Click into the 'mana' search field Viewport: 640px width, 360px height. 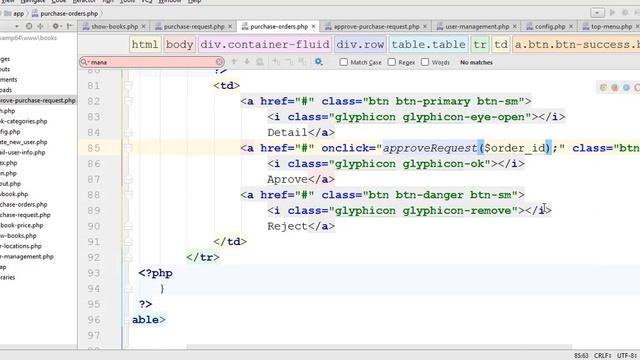point(152,62)
